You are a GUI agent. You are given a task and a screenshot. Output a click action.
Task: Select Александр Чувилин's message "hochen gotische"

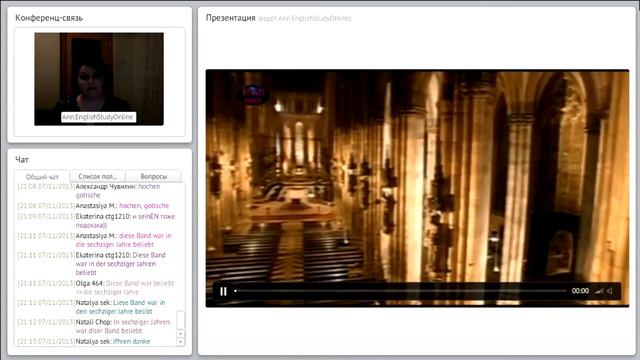click(118, 191)
